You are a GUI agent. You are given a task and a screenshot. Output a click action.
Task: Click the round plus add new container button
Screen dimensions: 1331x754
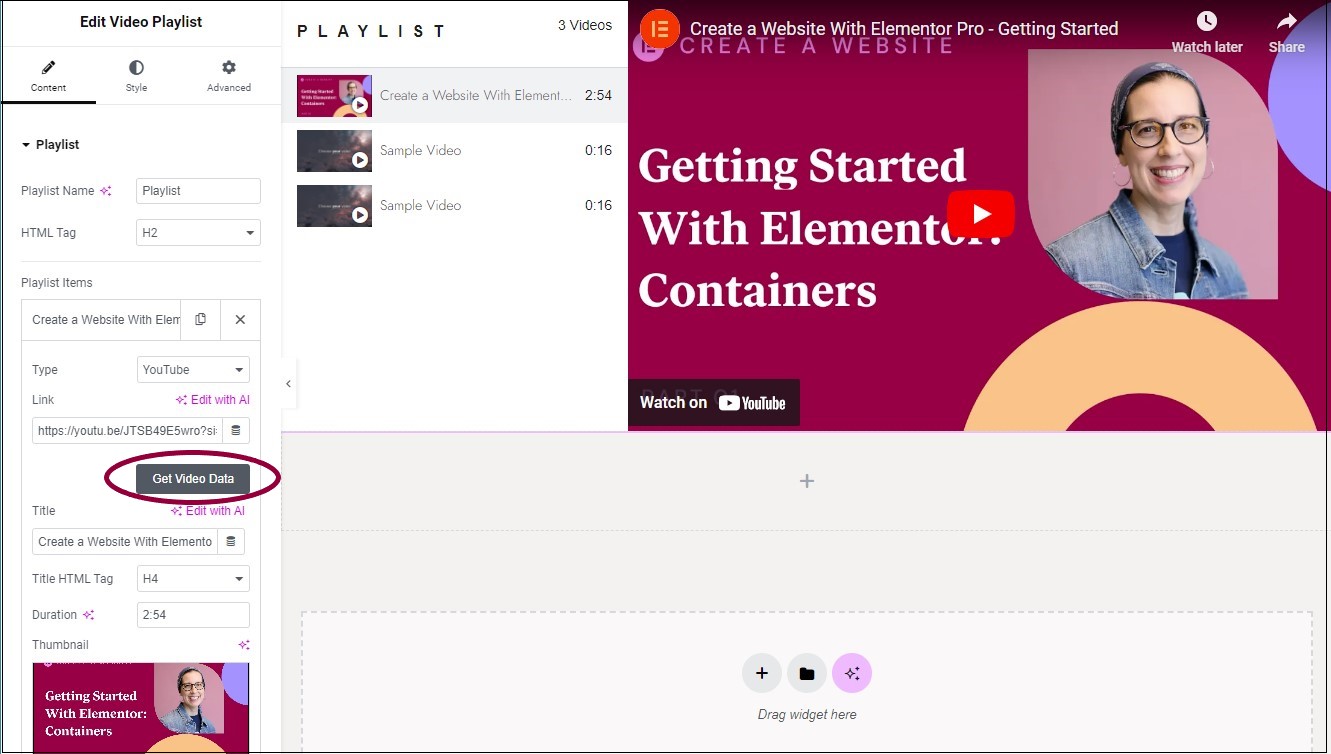[762, 674]
